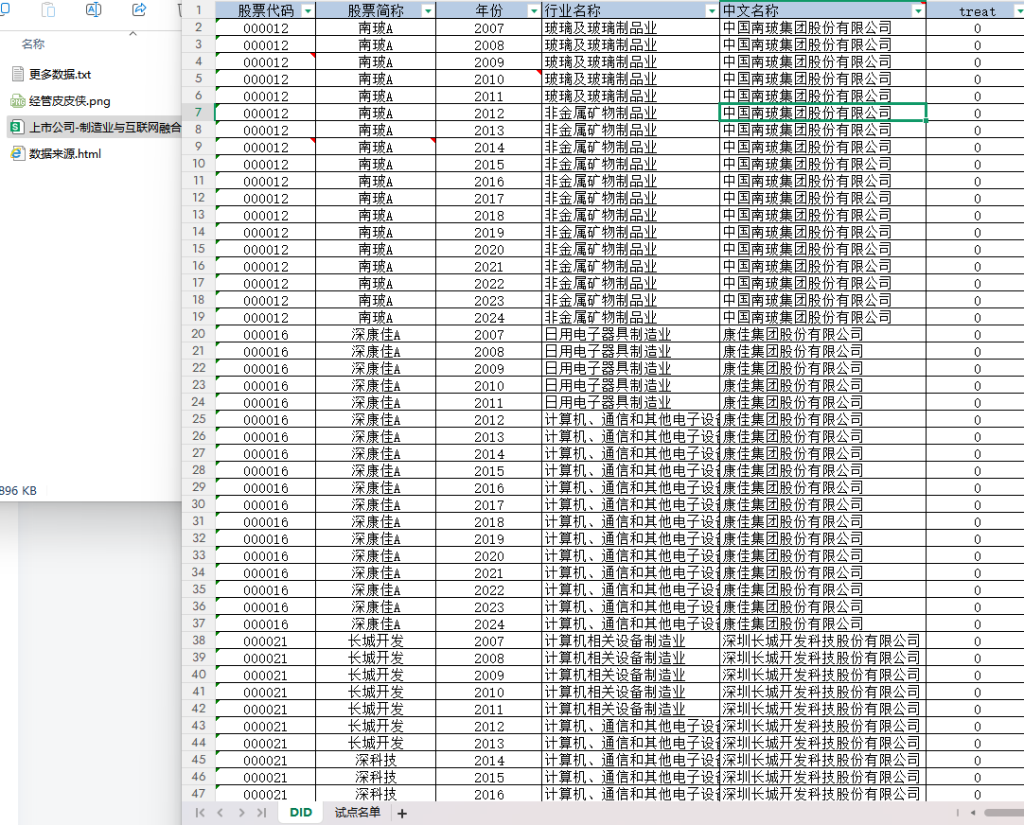Click the browser icon for 数据来源.html
Viewport: 1024px width, 825px height.
tap(18, 154)
